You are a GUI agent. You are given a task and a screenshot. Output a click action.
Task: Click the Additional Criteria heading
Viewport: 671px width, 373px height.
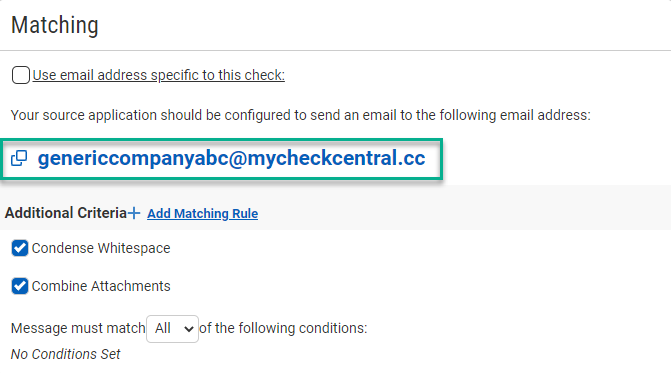coord(66,213)
